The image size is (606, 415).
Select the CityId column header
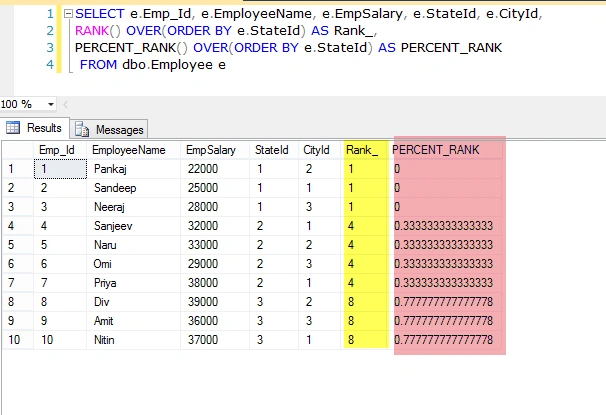tap(319, 150)
